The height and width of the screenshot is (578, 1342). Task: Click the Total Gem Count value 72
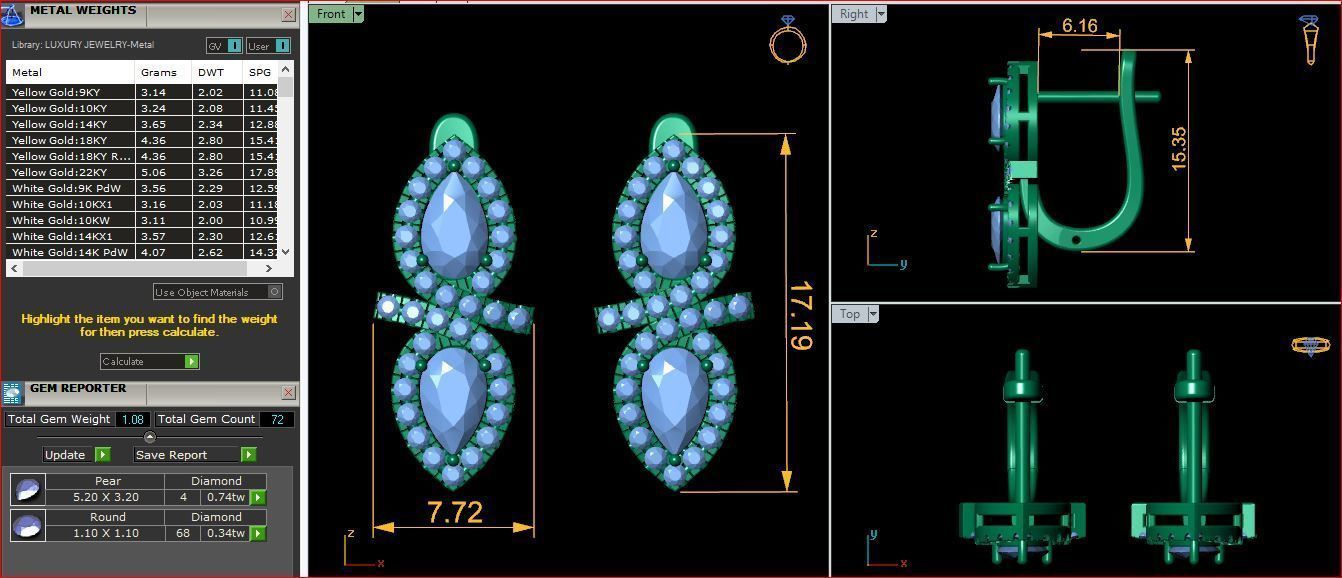[x=277, y=419]
